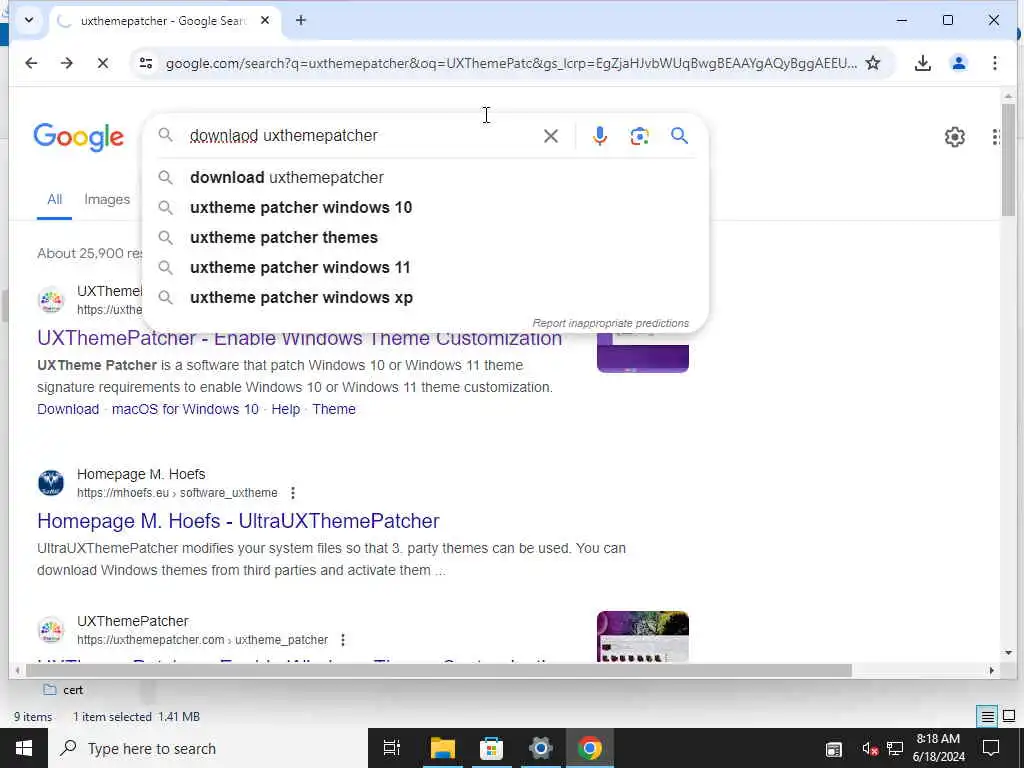Click the vertical page scrollbar thumb
The height and width of the screenshot is (768, 1024).
pyautogui.click(x=1008, y=159)
